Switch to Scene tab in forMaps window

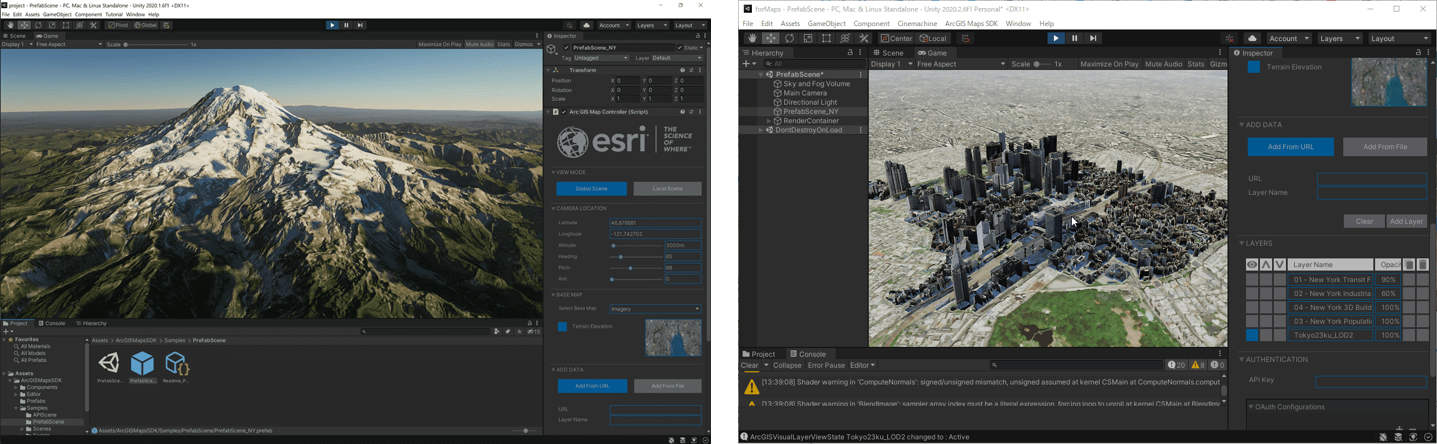[888, 52]
